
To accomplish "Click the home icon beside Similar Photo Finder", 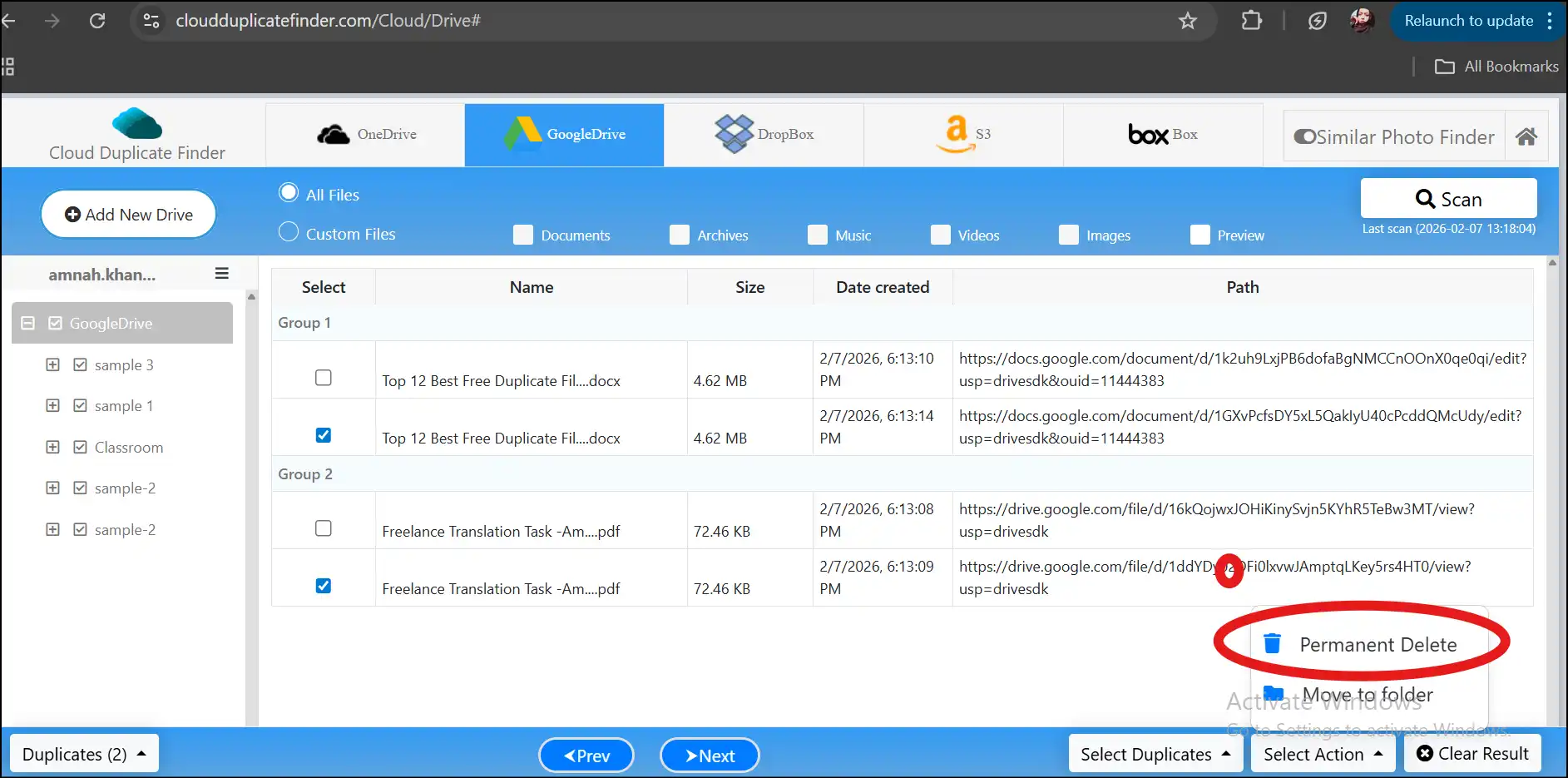I will point(1527,136).
